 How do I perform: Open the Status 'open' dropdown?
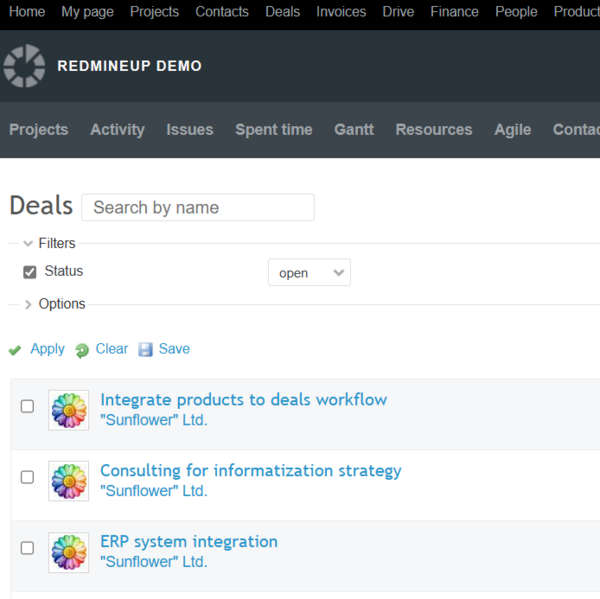point(309,272)
